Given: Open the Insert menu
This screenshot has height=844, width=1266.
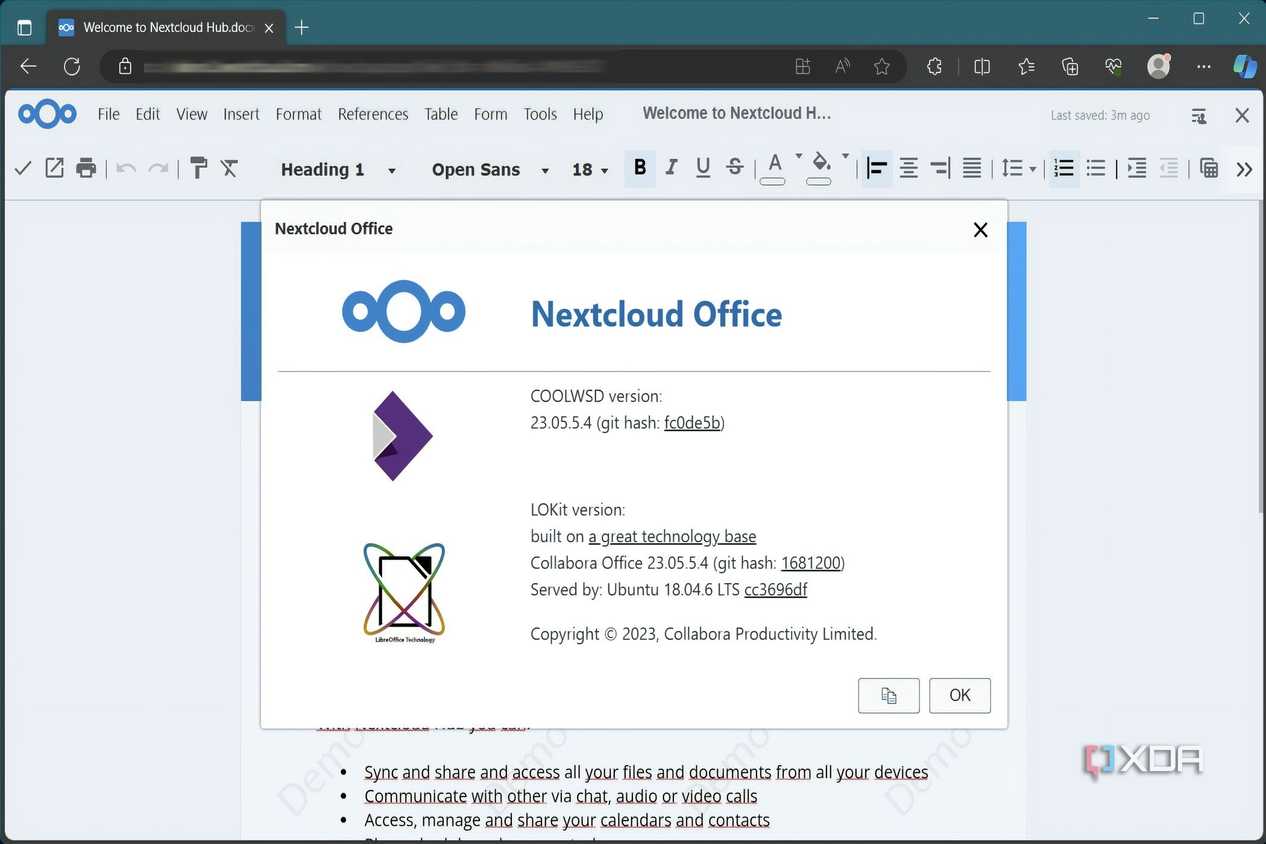Looking at the screenshot, I should click(241, 114).
